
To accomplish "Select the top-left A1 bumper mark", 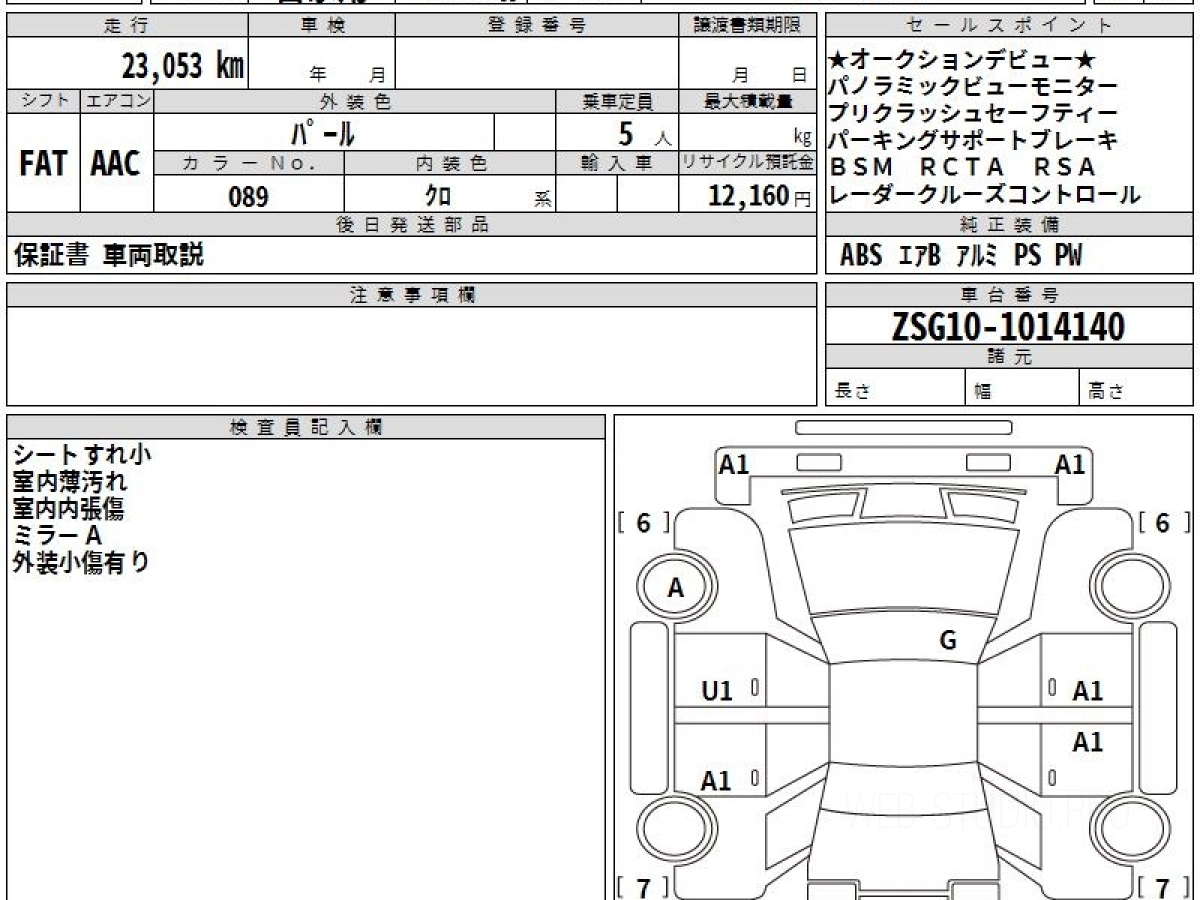I will tap(734, 464).
